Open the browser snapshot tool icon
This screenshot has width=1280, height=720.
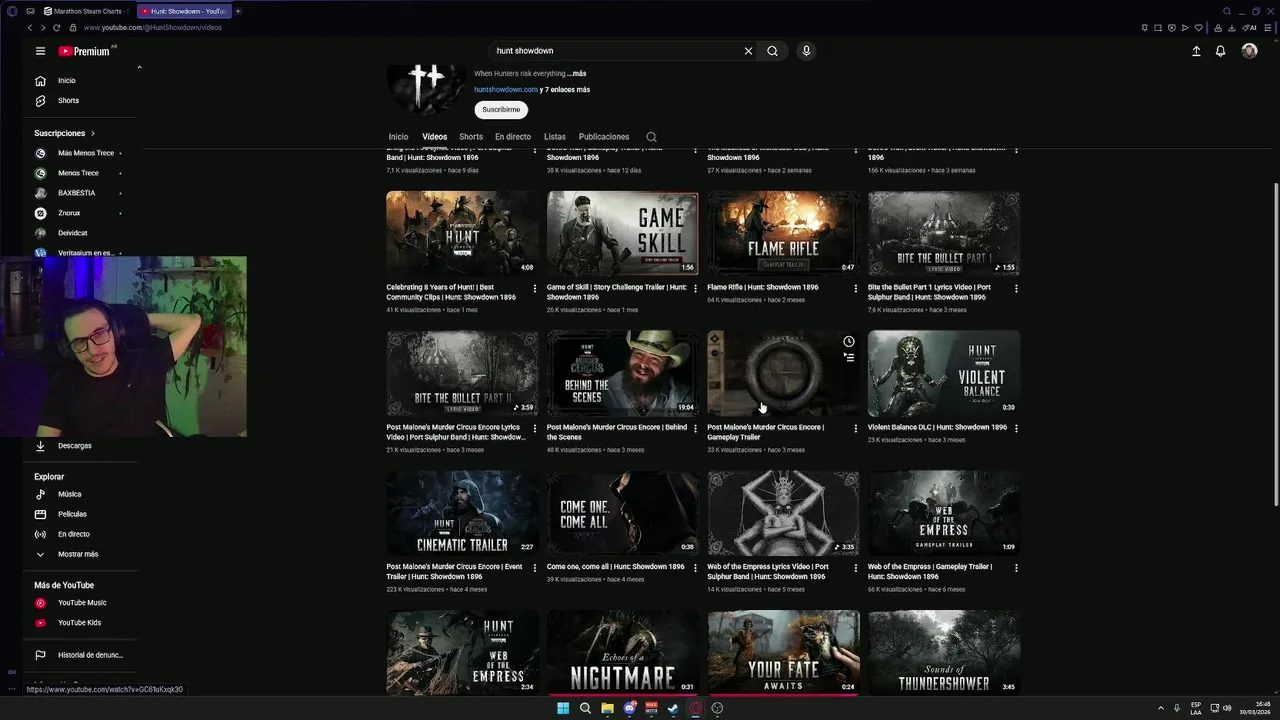tap(1158, 27)
